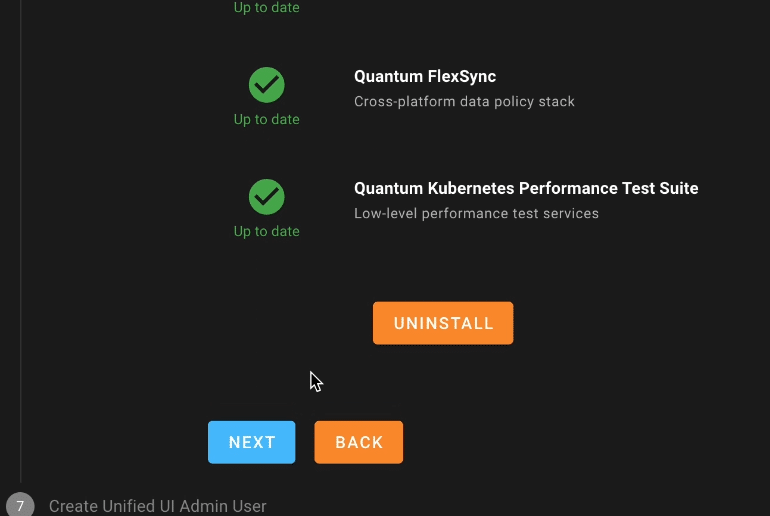Click Up to date status under Kubernetes suite
This screenshot has height=516, width=770.
267,231
